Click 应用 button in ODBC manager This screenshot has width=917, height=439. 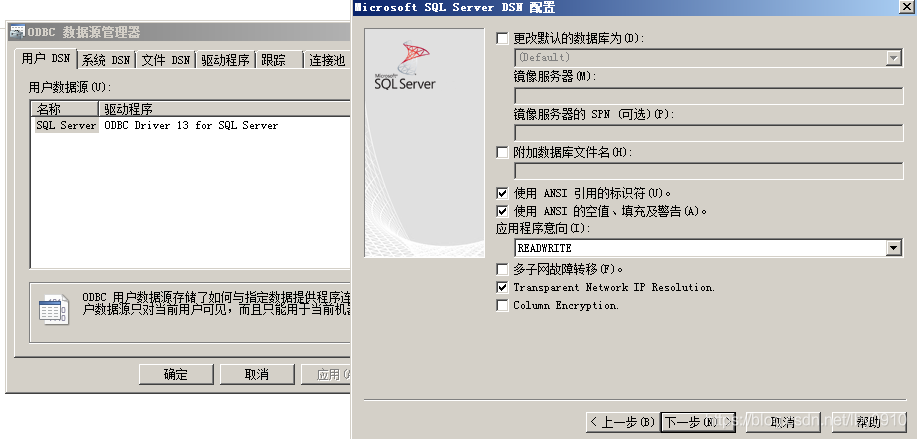[x=326, y=375]
